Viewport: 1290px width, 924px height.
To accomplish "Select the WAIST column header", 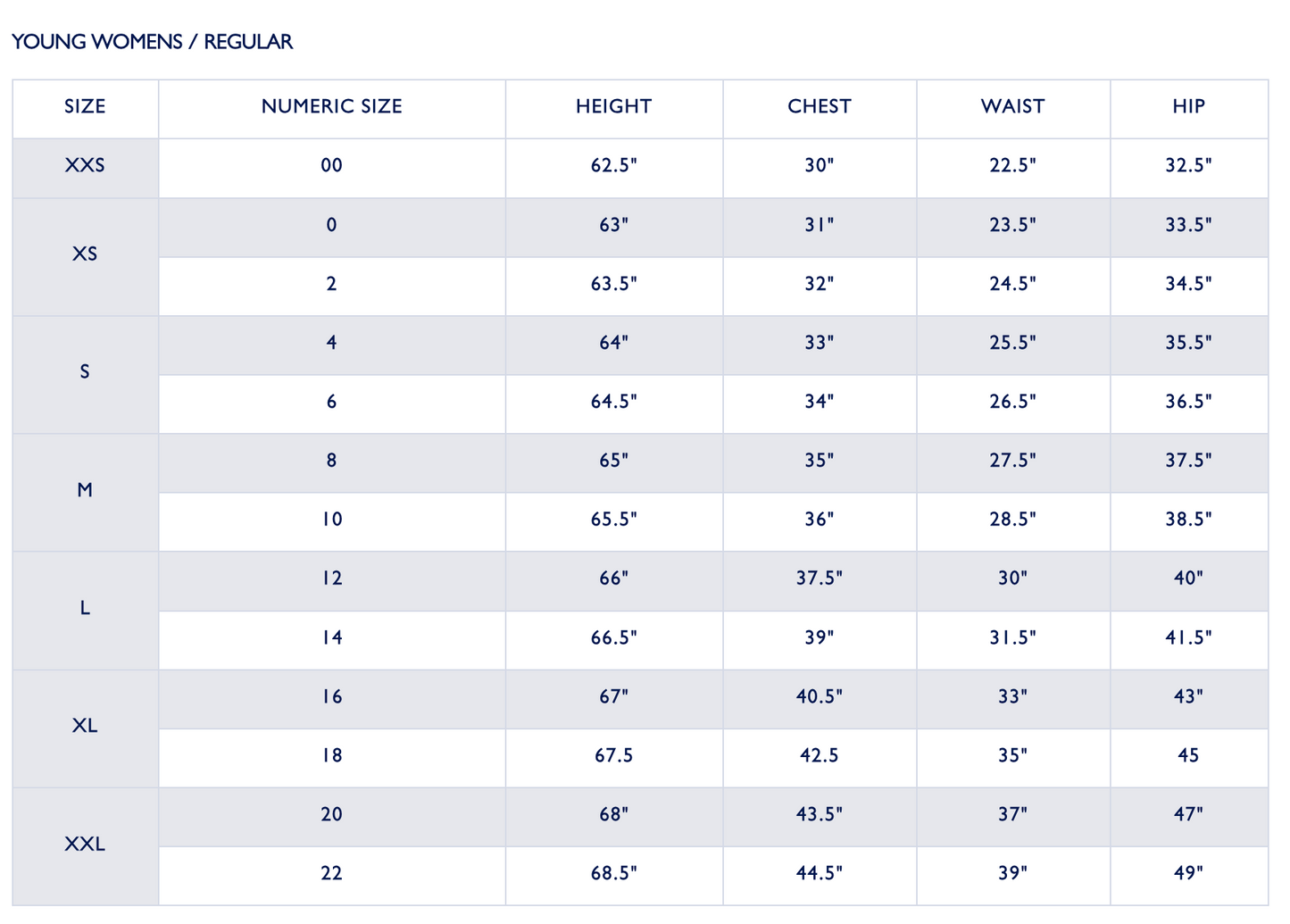I will coord(1013,109).
